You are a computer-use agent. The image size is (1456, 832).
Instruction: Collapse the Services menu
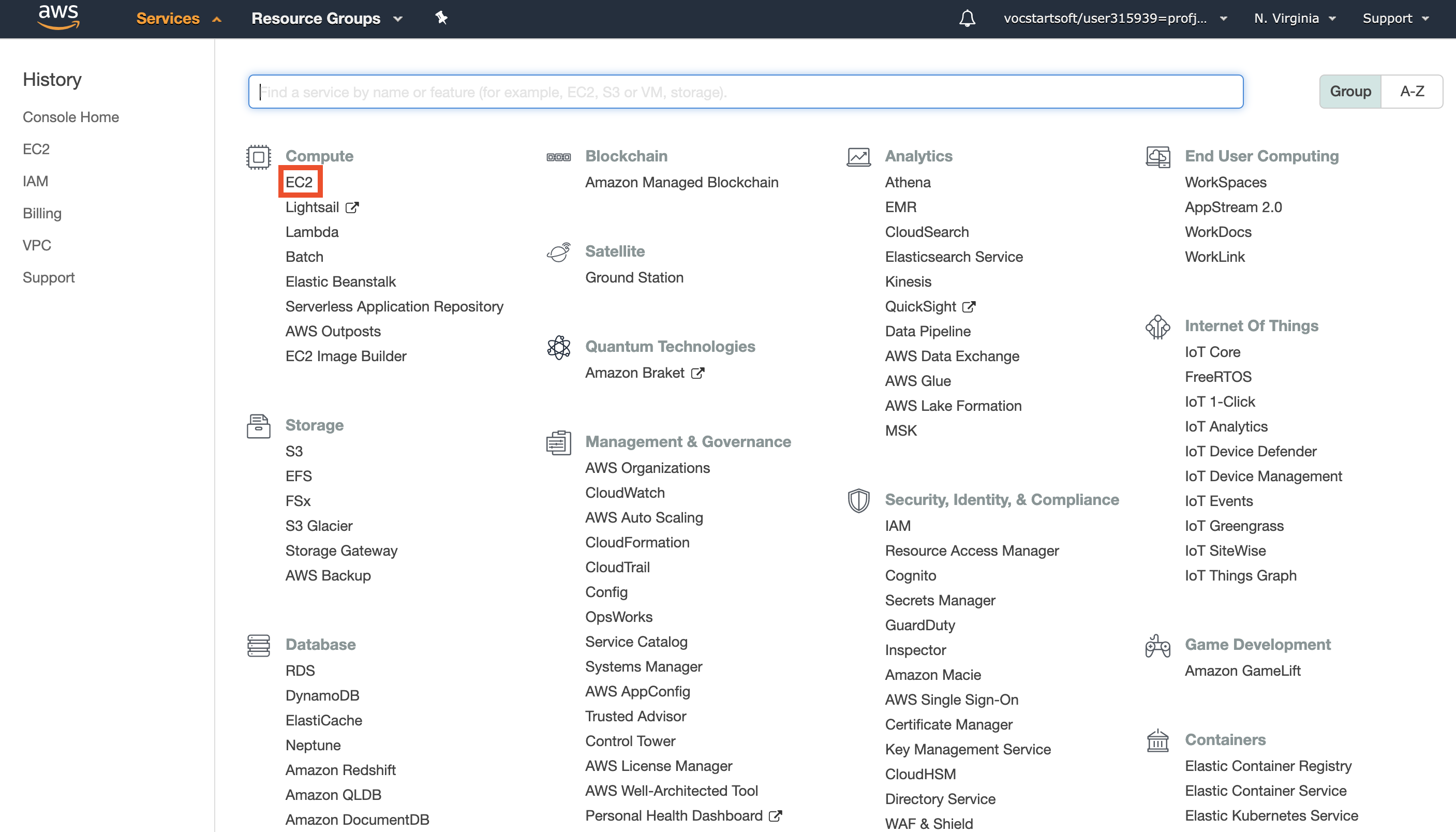click(179, 18)
